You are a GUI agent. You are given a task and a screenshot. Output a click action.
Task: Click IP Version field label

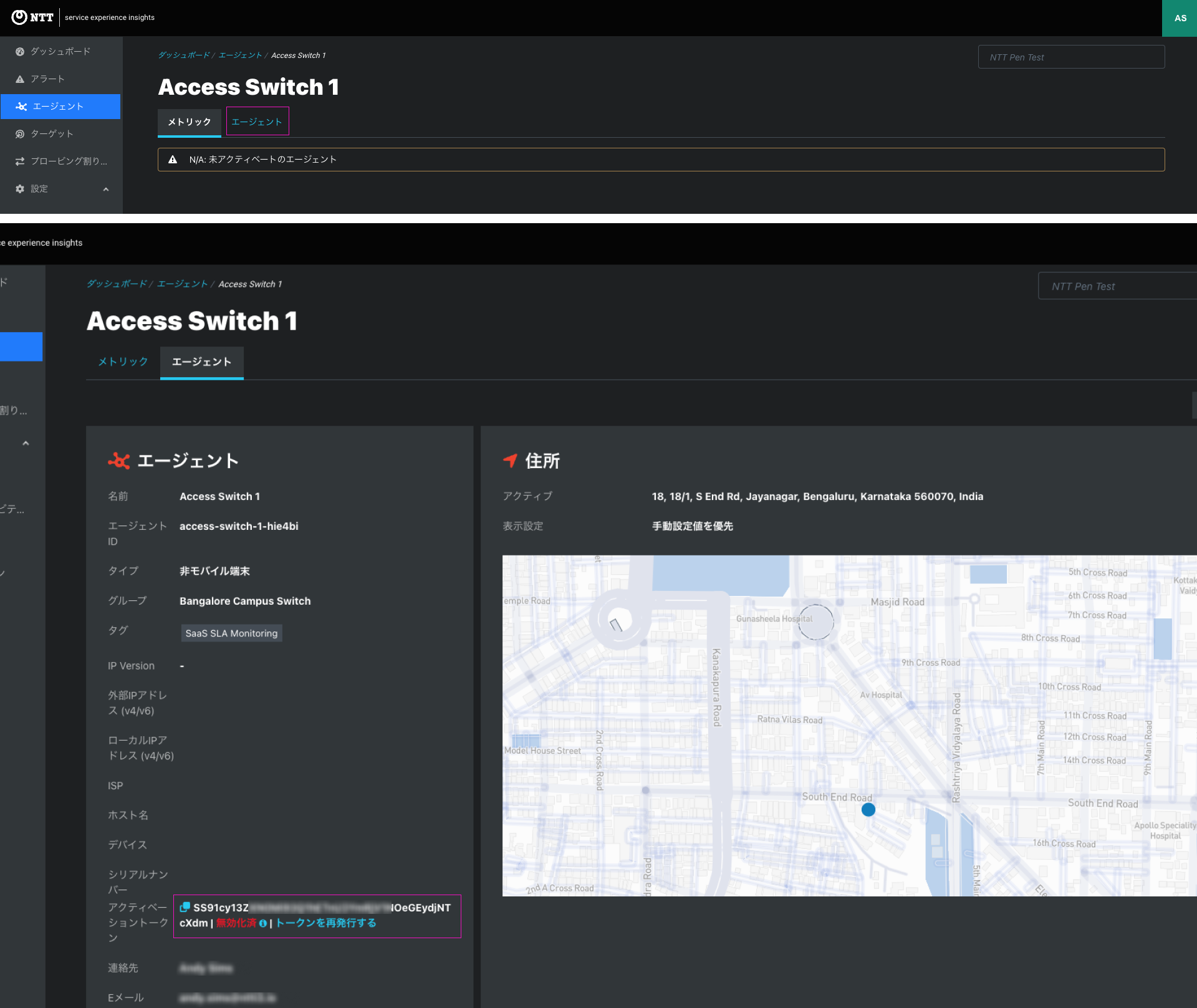(131, 666)
